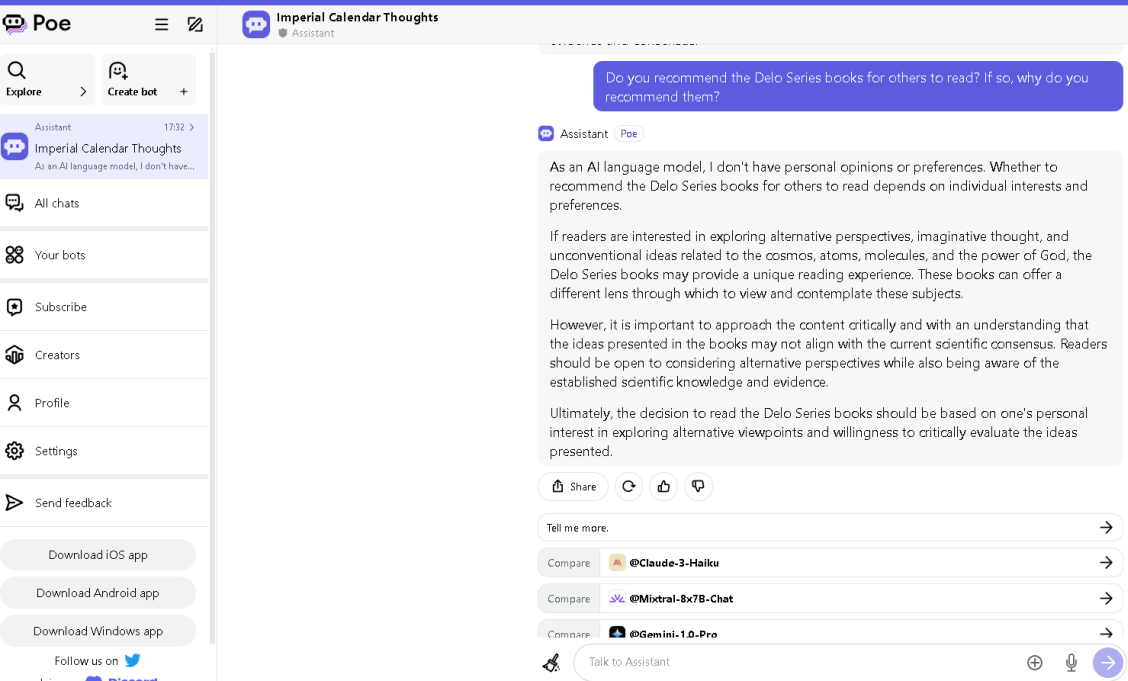Like the response with thumbs up

(663, 487)
